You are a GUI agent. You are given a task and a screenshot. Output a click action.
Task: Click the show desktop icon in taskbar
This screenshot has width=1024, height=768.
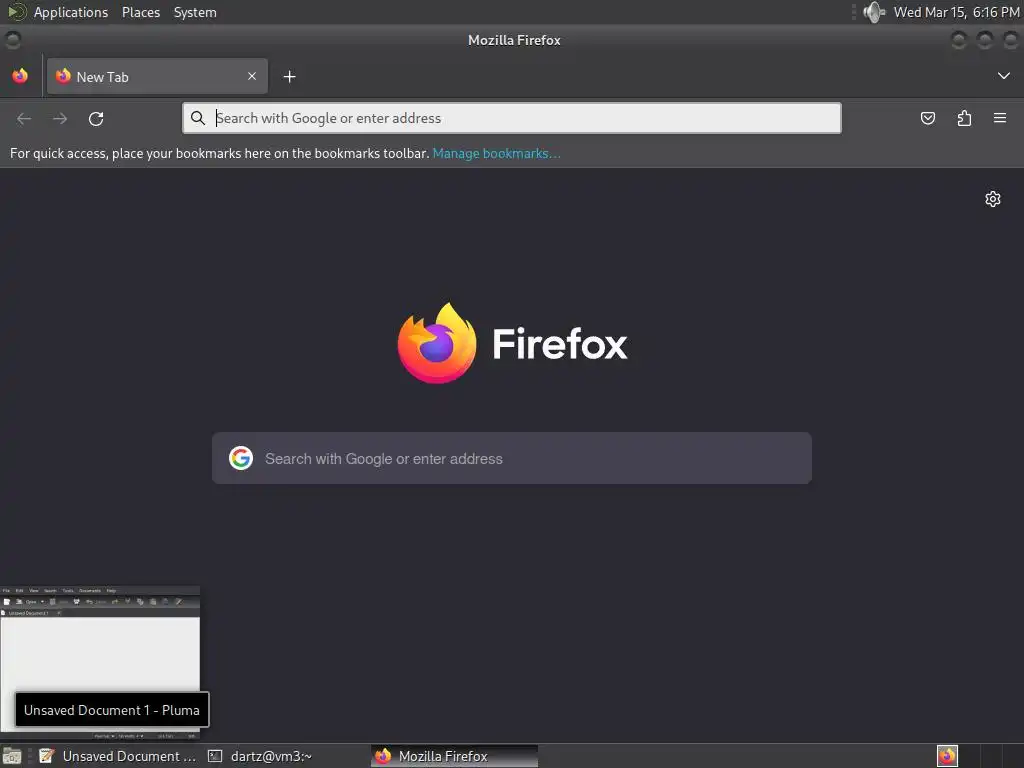12,756
